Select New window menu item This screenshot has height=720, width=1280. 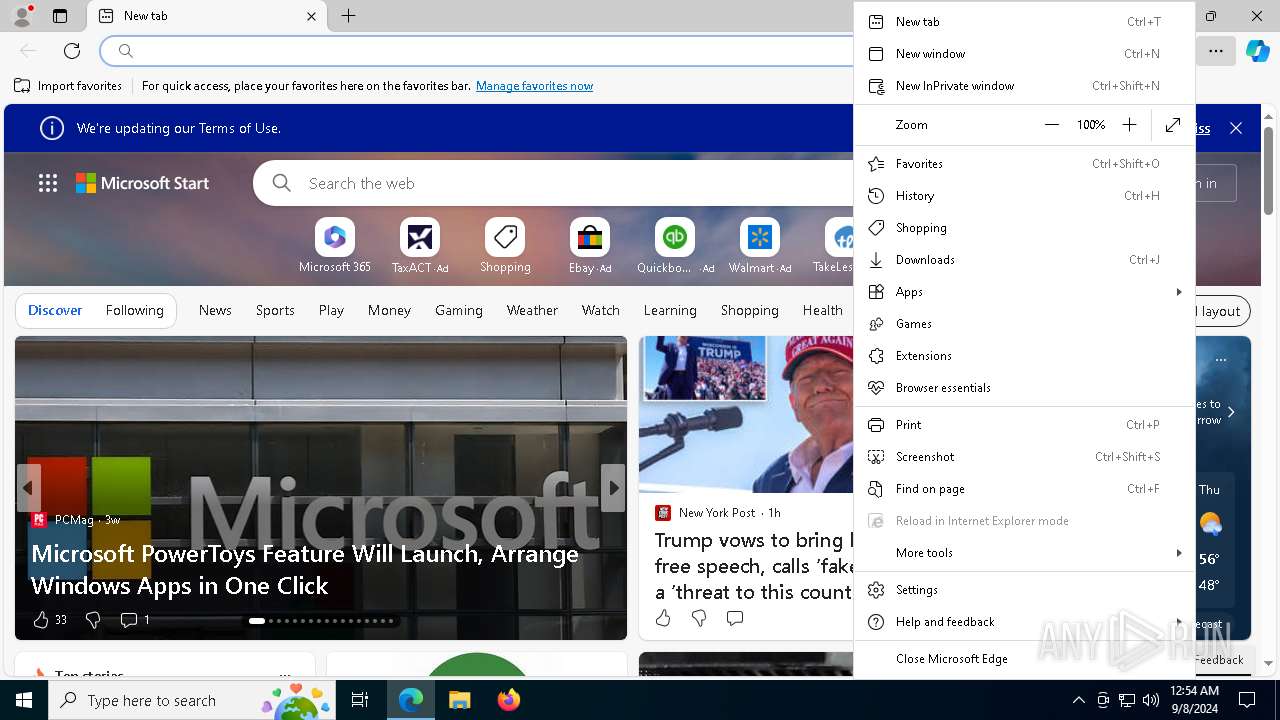[x=1024, y=54]
